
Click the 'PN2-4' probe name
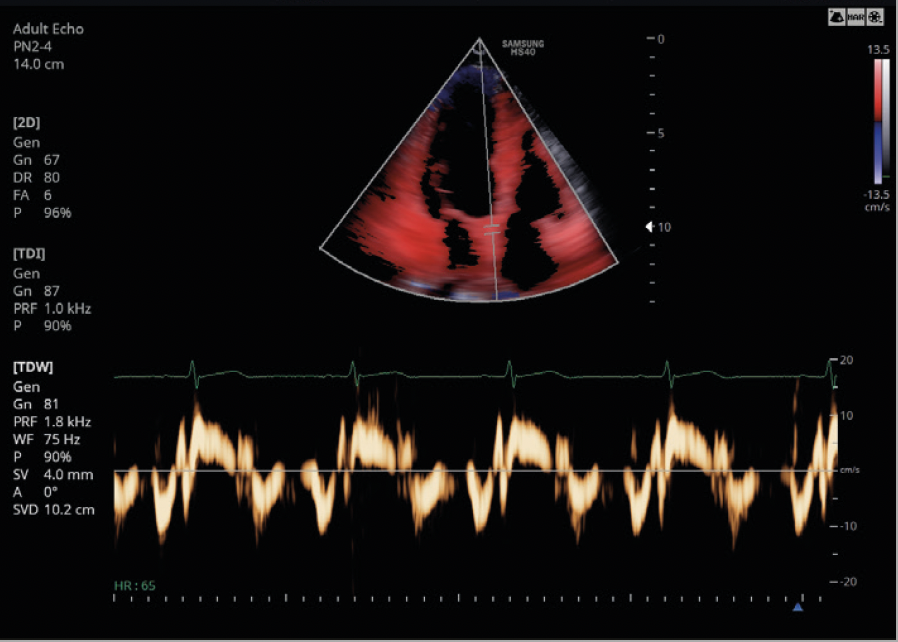(32, 47)
